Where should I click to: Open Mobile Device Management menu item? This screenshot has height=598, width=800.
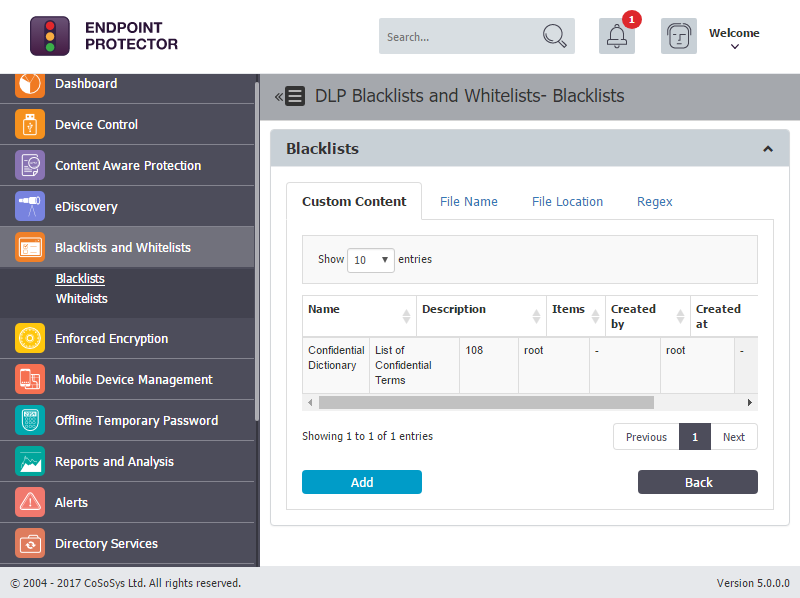(127, 379)
